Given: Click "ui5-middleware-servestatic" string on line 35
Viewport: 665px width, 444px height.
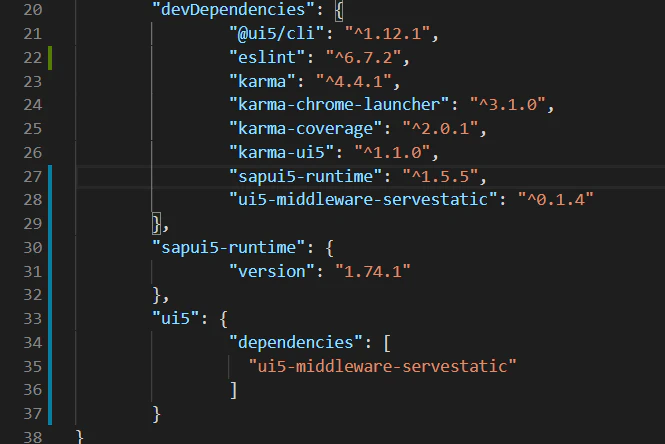Looking at the screenshot, I should (x=383, y=366).
